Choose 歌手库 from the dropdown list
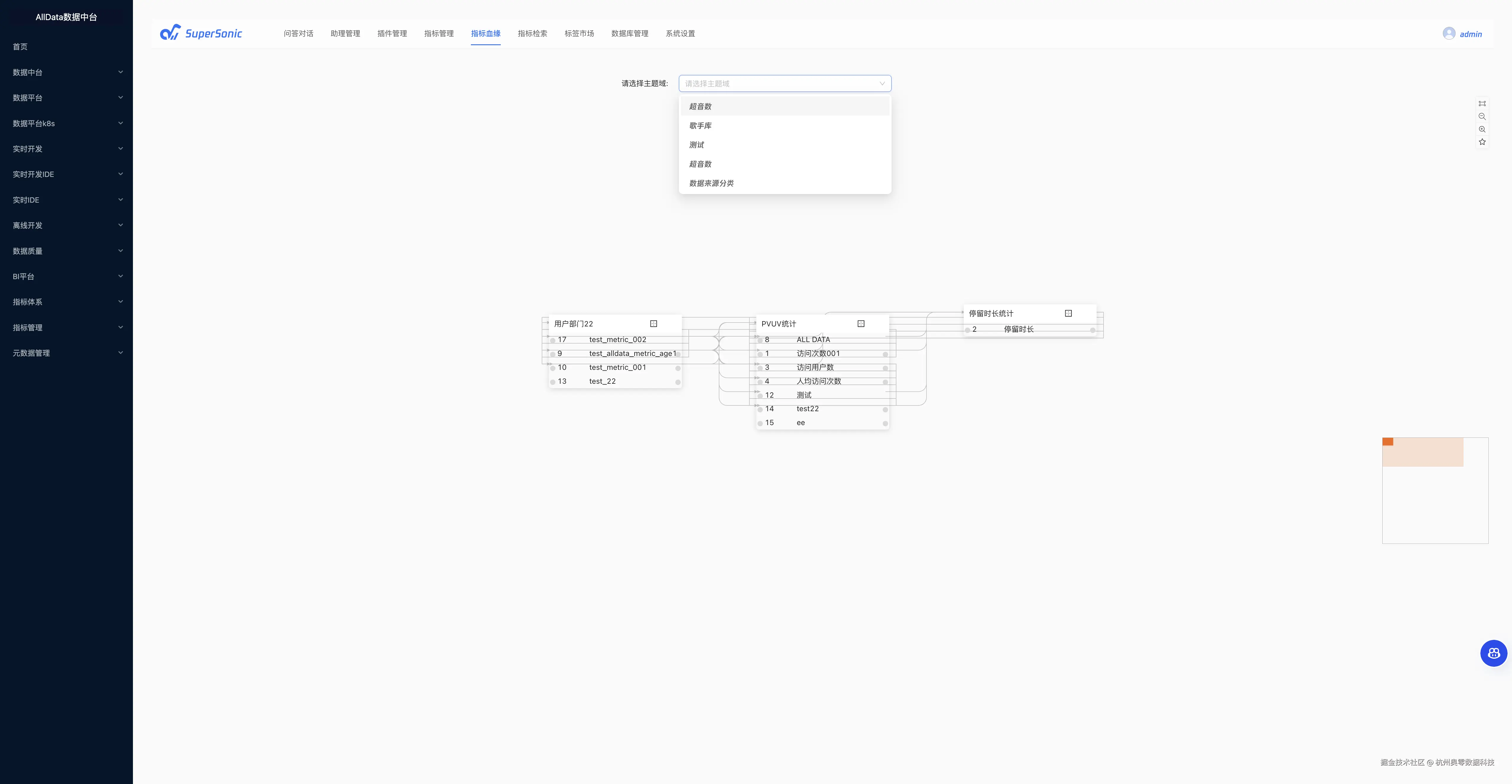 700,126
